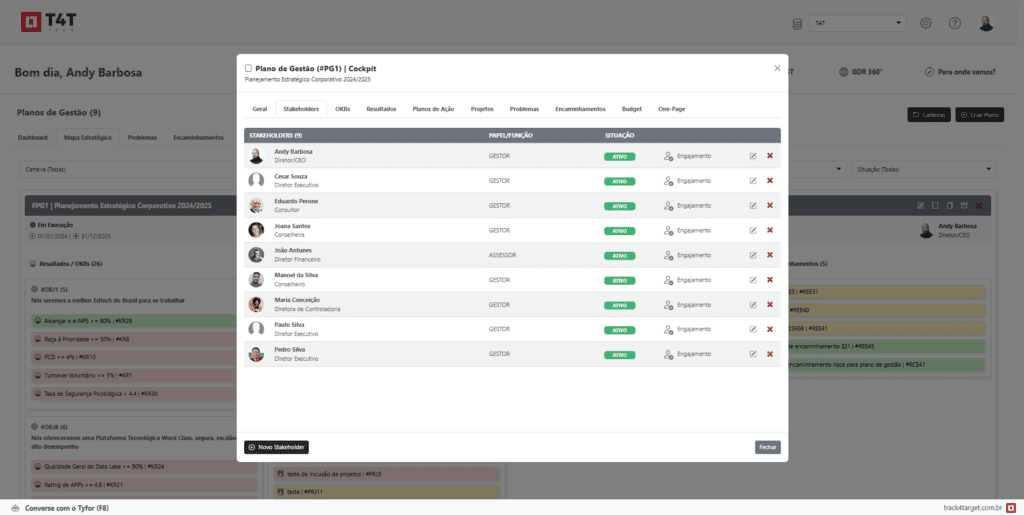This screenshot has width=1024, height=515.
Task: Switch to the OKRs tab
Action: click(342, 108)
